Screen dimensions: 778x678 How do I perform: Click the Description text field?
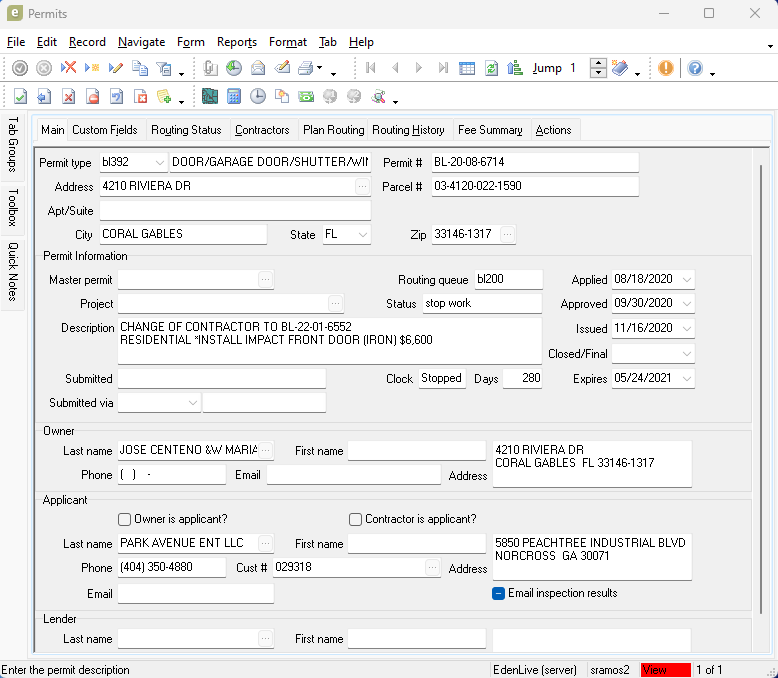[x=328, y=340]
